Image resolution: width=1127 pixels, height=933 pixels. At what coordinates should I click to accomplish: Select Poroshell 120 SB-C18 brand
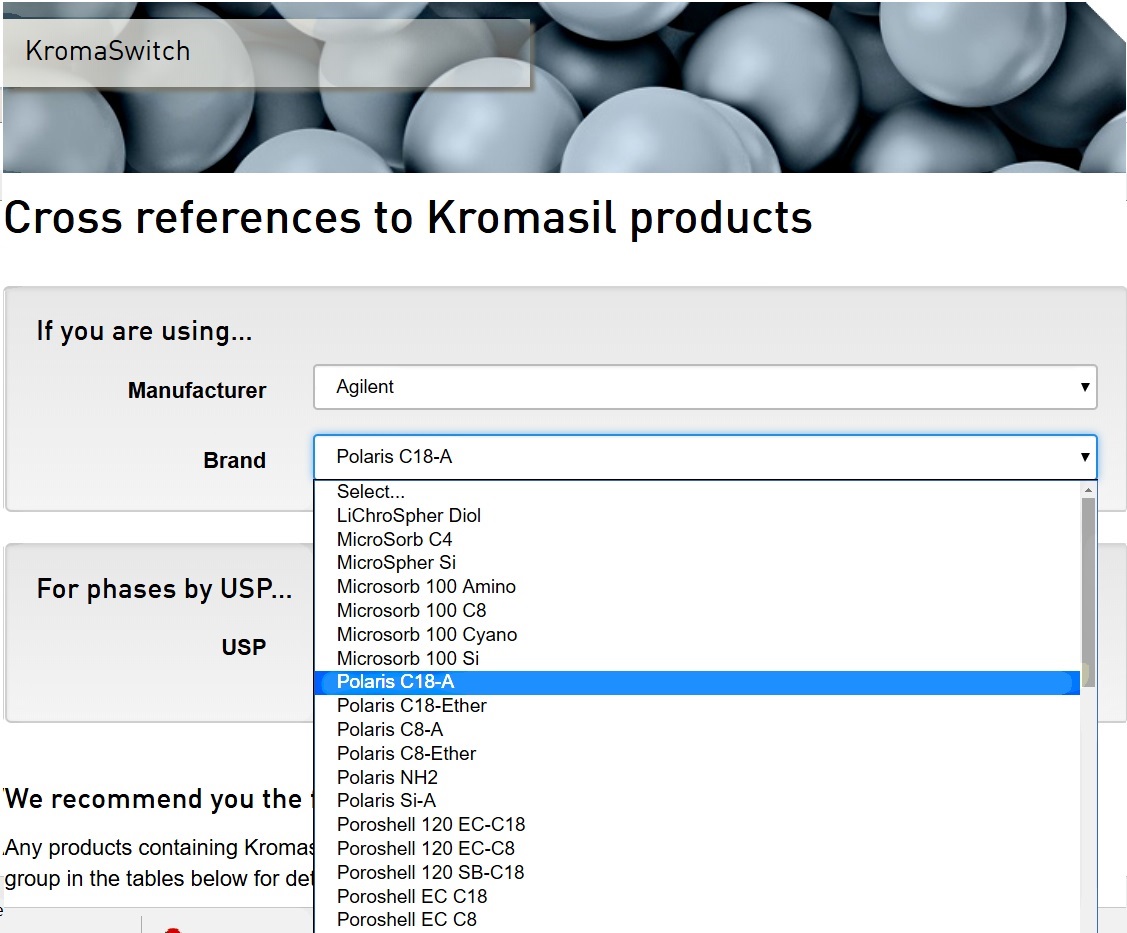697,872
